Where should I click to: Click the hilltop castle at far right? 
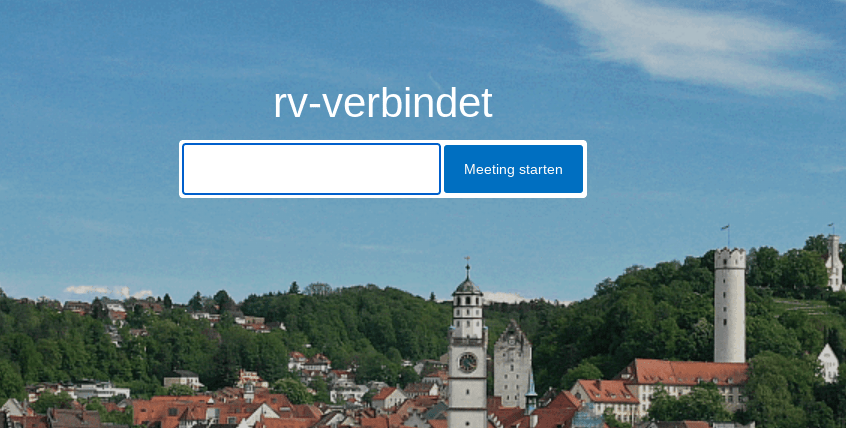tap(833, 262)
